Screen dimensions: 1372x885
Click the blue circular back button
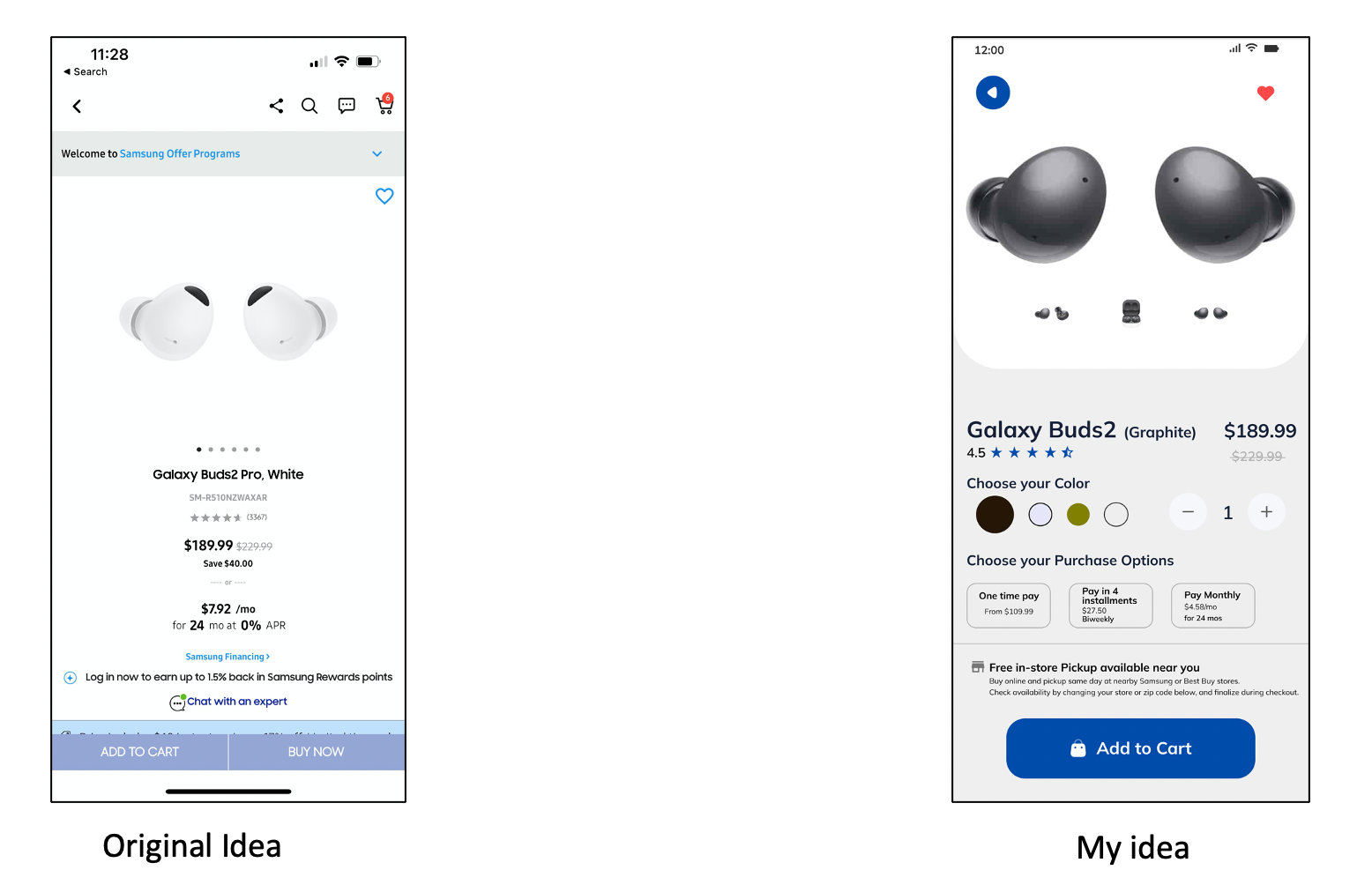coord(993,93)
